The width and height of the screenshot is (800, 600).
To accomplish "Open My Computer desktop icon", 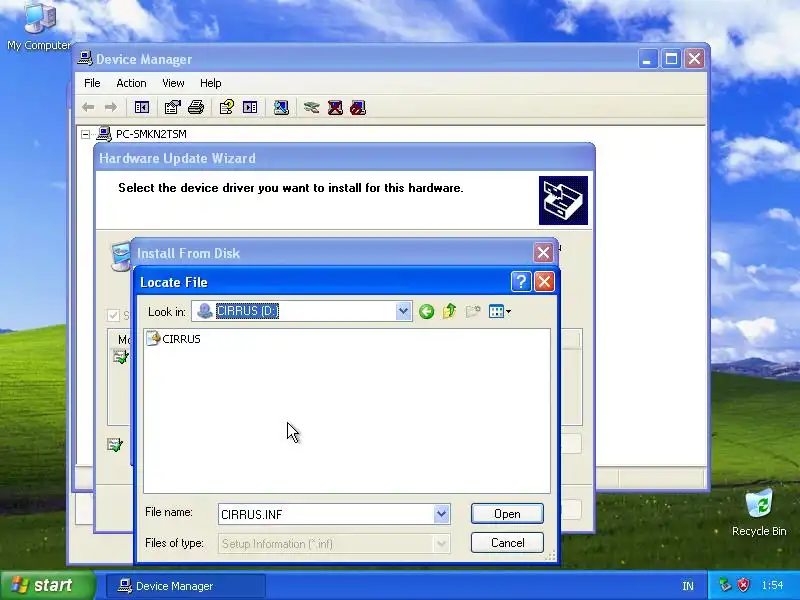I will pyautogui.click(x=39, y=27).
